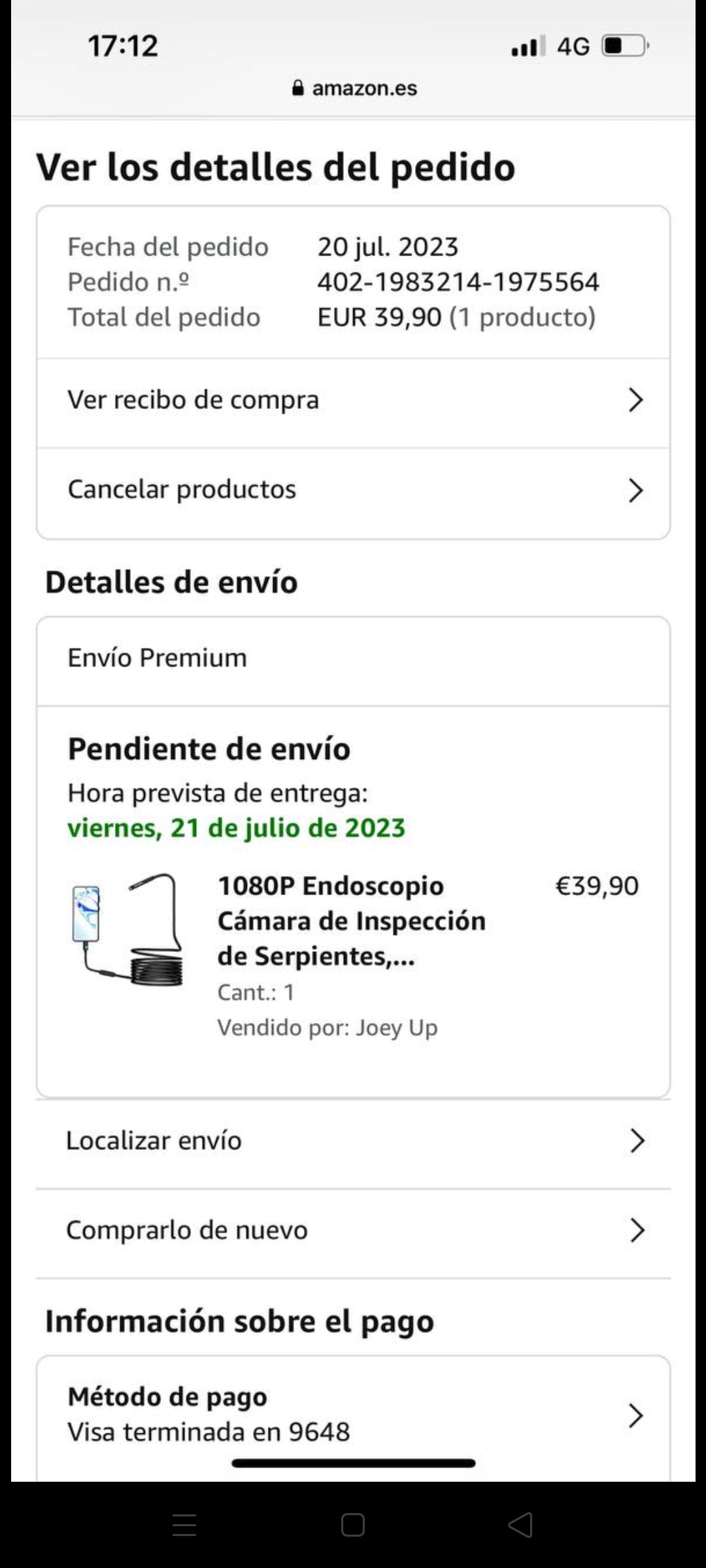Open the 'Comprarlo de nuevo' chevron

pyautogui.click(x=637, y=1230)
